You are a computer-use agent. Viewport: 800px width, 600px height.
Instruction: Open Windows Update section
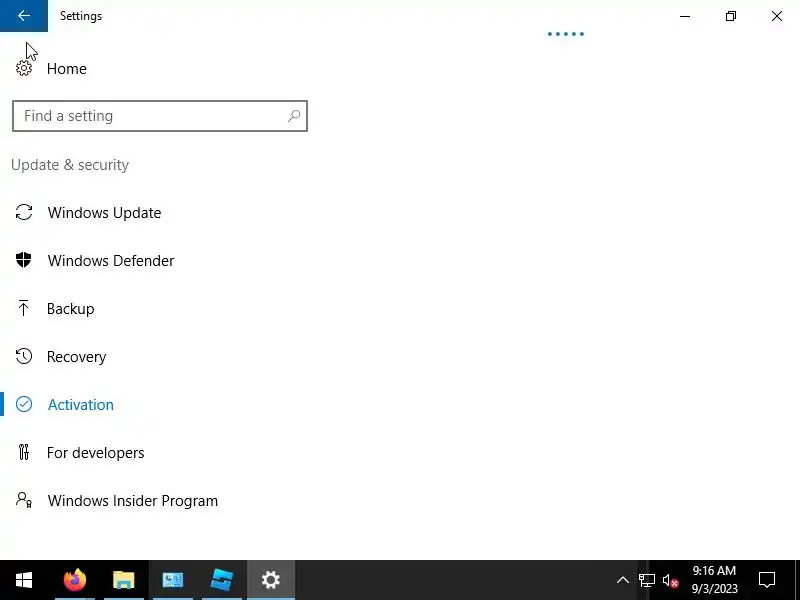(104, 213)
